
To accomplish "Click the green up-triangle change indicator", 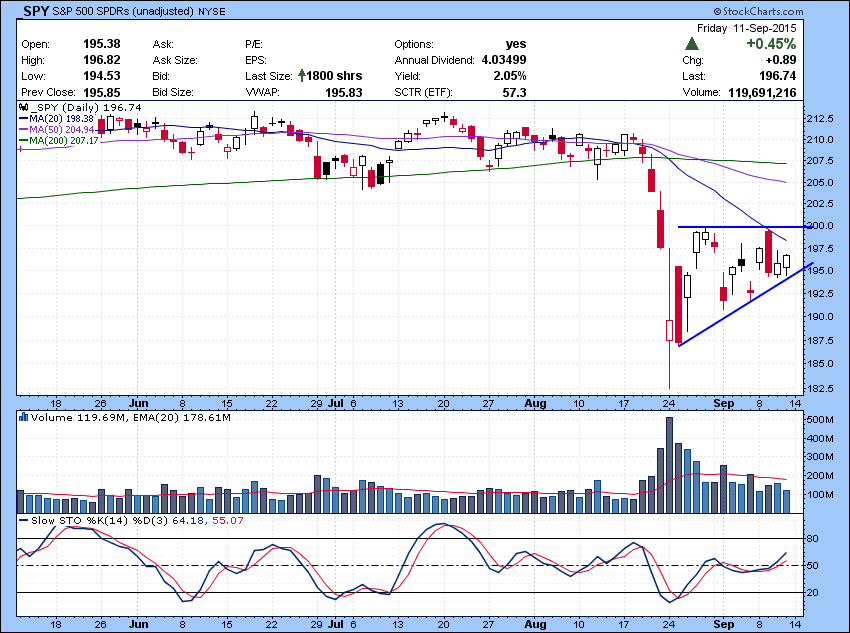I will click(x=691, y=43).
